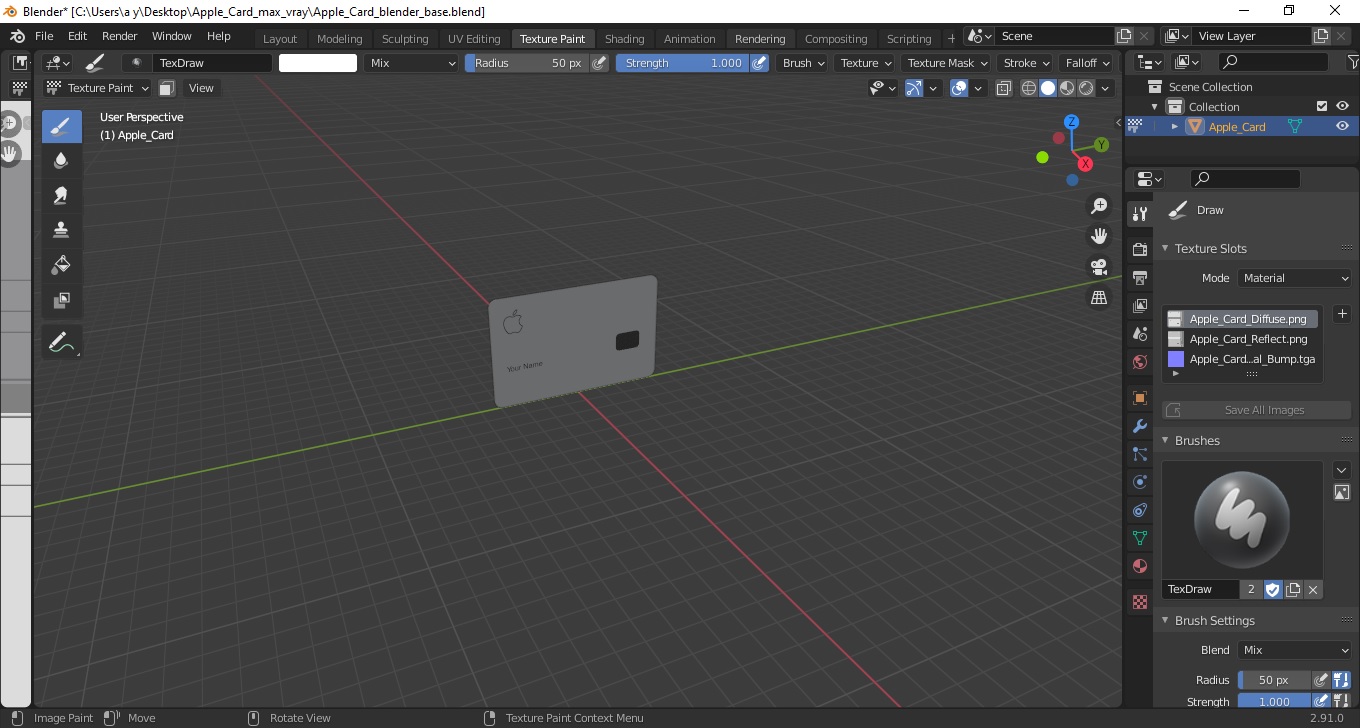Switch to the Shading workspace tab
This screenshot has height=728, width=1360.
(624, 39)
